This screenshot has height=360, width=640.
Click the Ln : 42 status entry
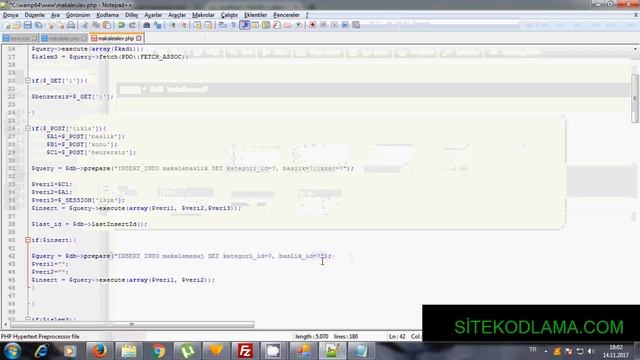pos(397,337)
